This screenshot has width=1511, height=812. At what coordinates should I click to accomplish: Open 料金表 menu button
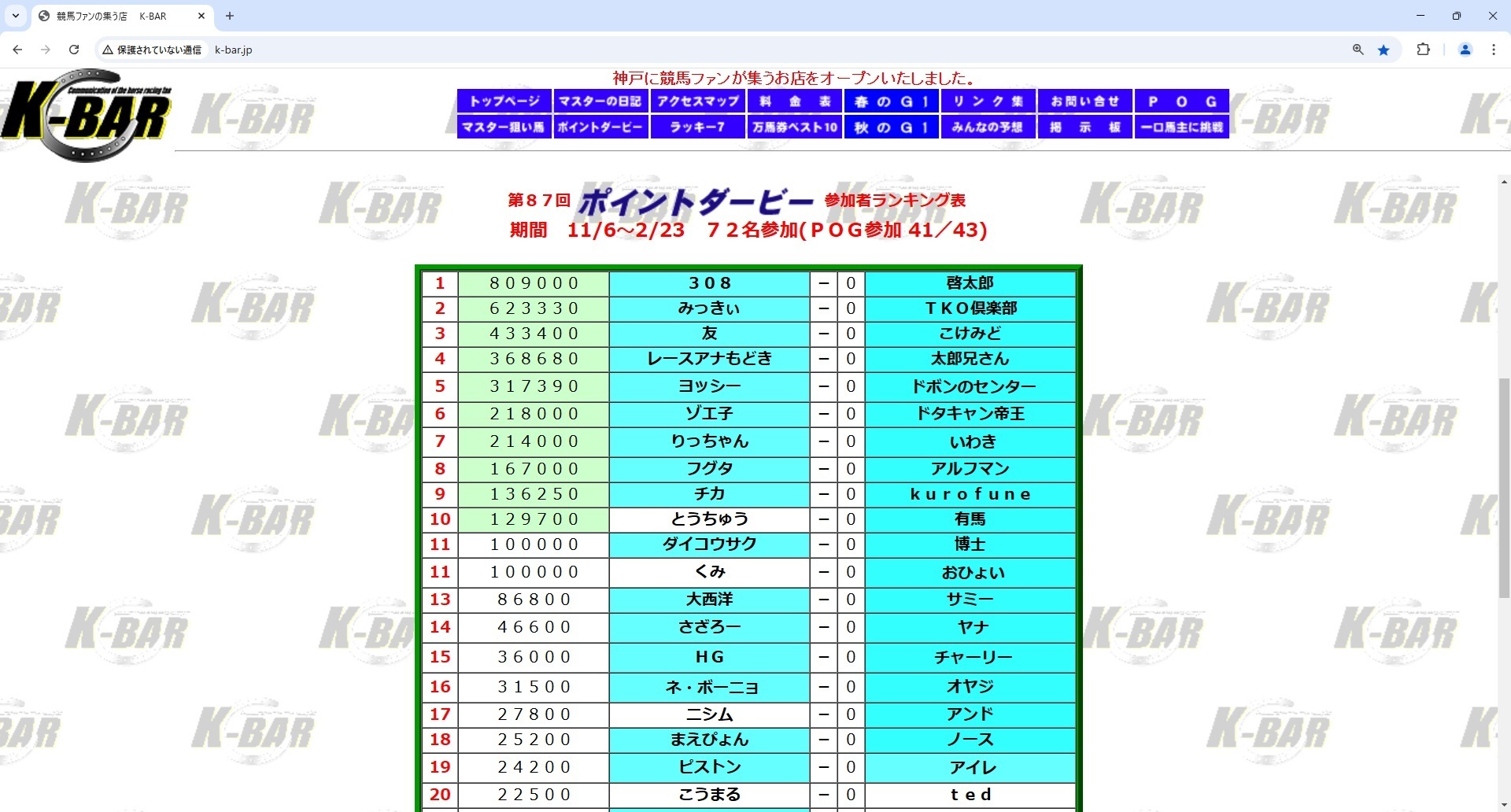[x=794, y=101]
